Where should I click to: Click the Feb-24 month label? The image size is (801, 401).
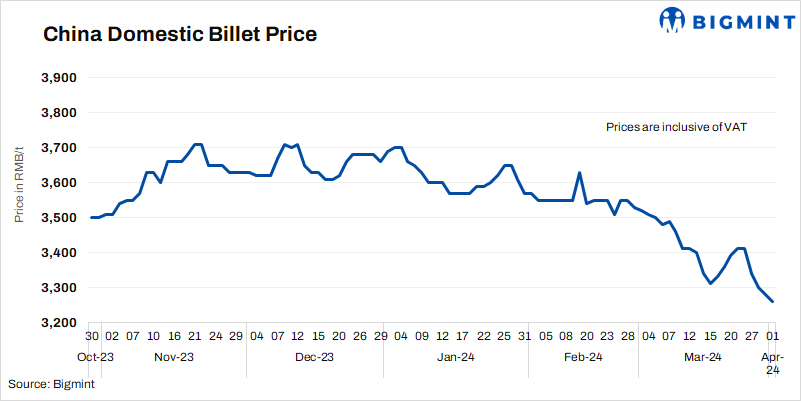[582, 357]
